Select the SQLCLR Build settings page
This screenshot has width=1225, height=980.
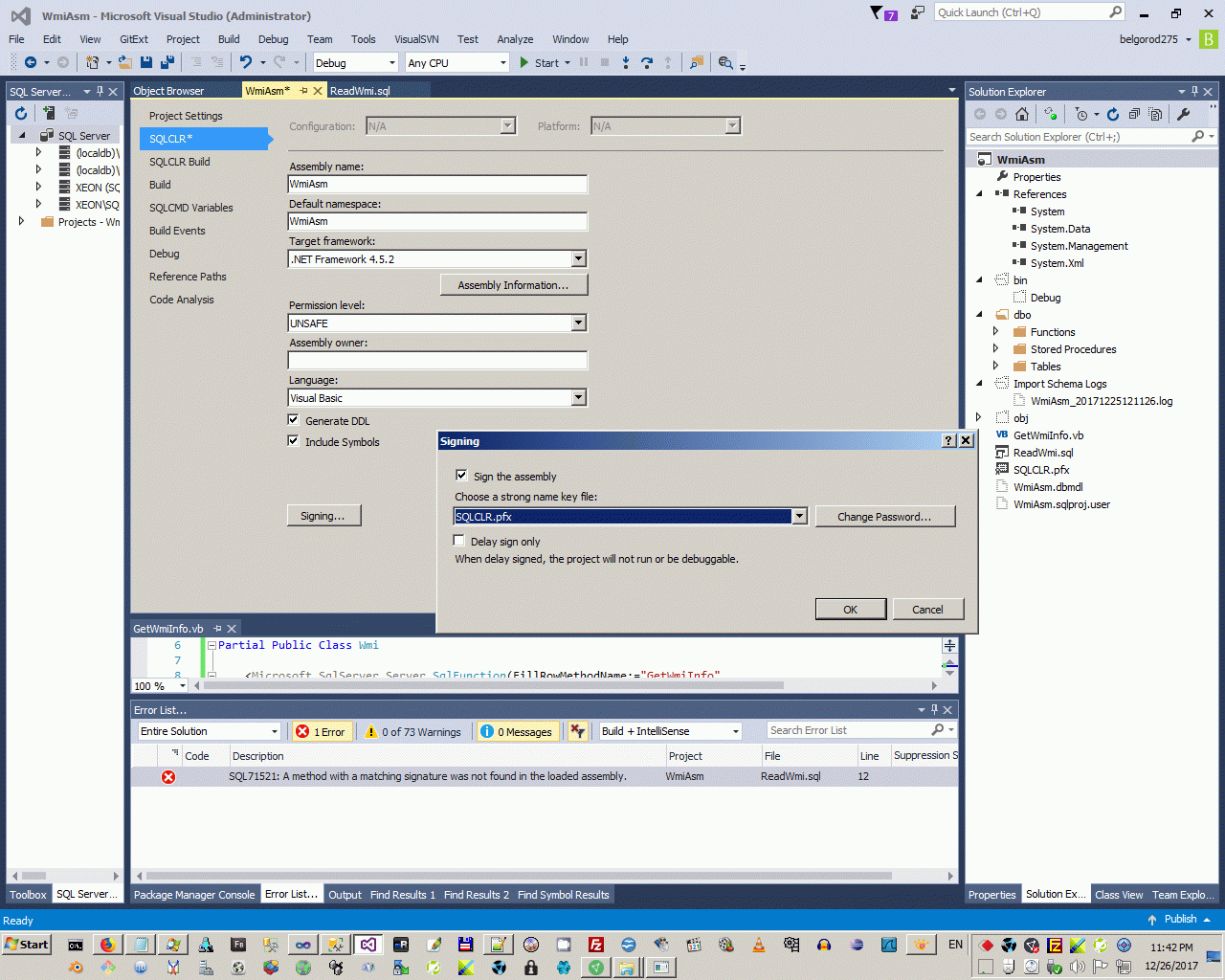point(179,162)
